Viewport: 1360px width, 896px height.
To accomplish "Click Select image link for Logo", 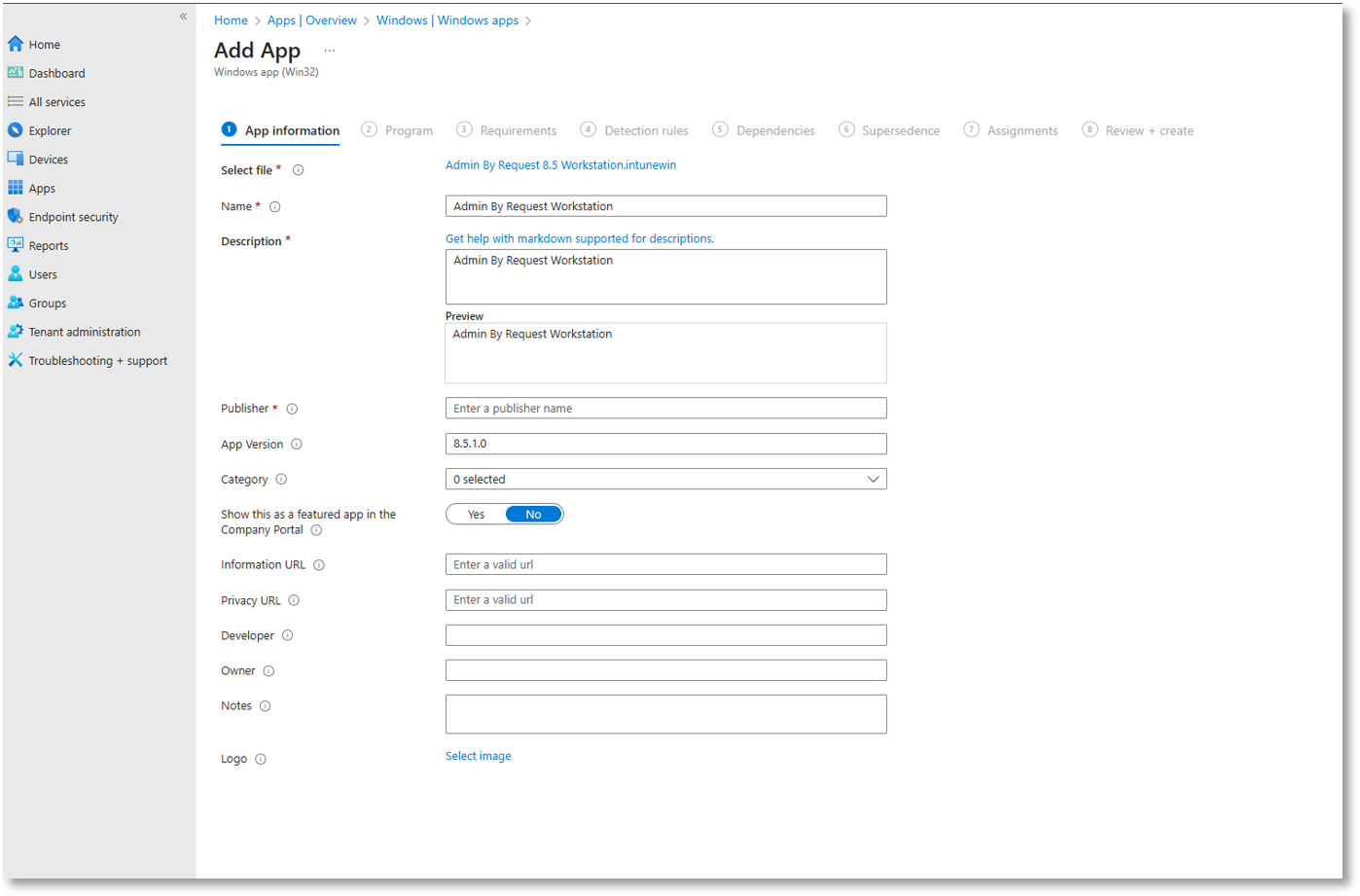I will tap(478, 756).
